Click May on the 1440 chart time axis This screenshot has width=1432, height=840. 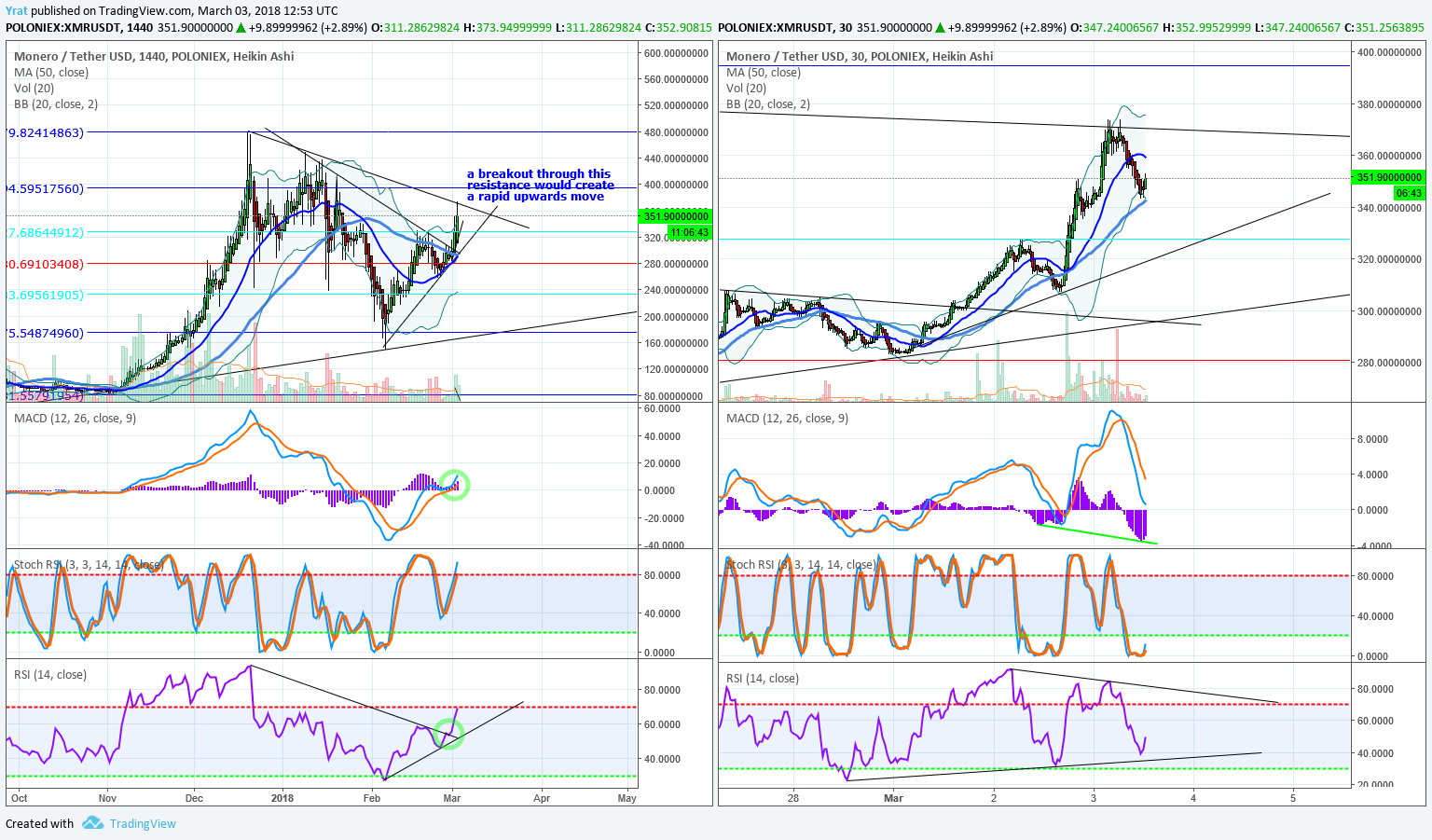point(627,798)
